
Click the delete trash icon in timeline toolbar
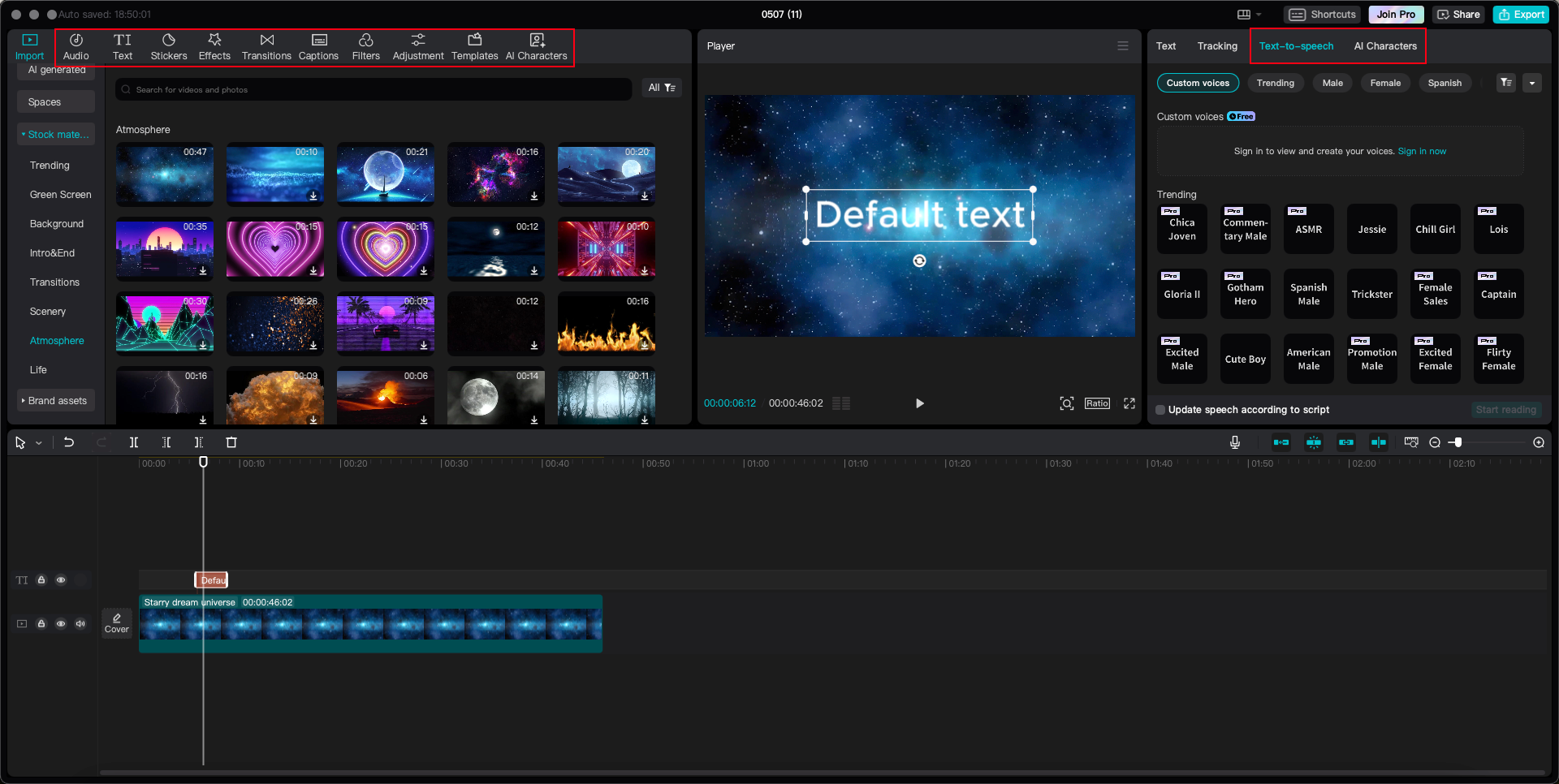[231, 442]
